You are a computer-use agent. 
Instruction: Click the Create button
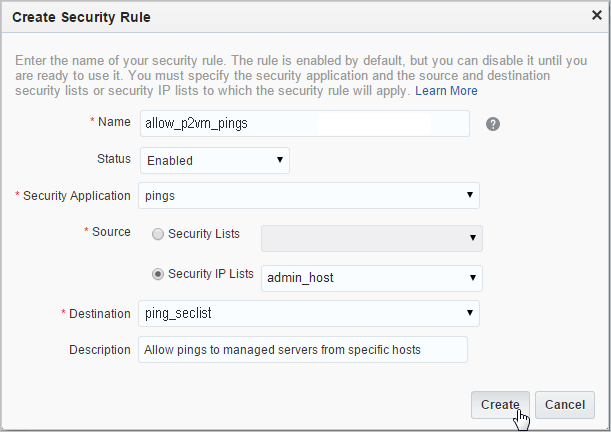coord(500,405)
